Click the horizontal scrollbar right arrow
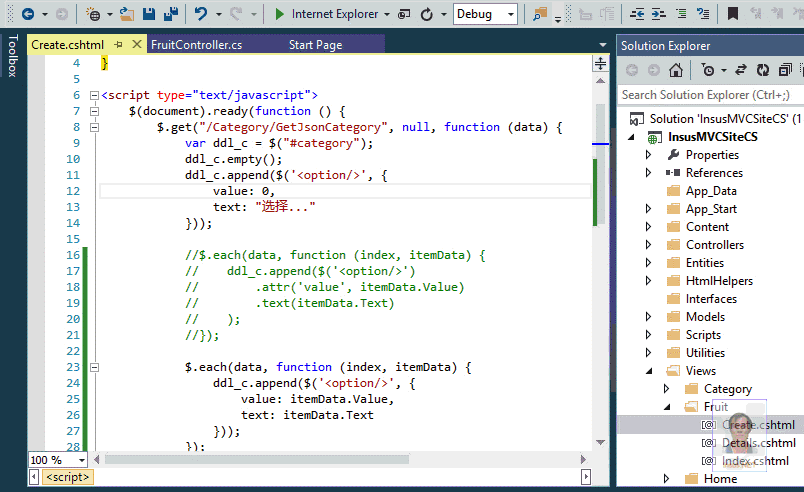 pyautogui.click(x=583, y=459)
